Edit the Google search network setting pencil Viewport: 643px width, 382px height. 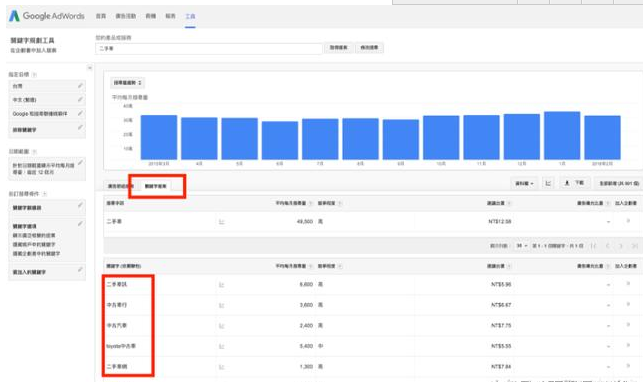(80, 113)
